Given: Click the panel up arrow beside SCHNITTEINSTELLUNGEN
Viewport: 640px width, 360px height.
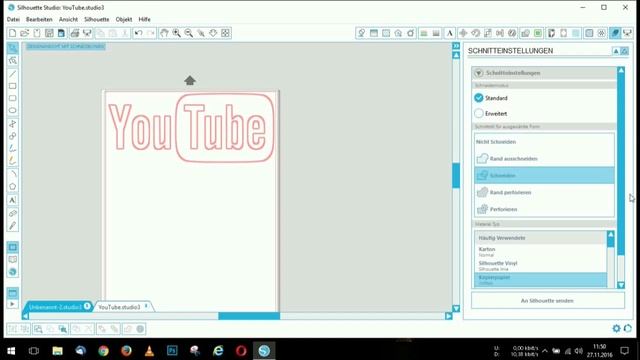Looking at the screenshot, I should pyautogui.click(x=616, y=51).
